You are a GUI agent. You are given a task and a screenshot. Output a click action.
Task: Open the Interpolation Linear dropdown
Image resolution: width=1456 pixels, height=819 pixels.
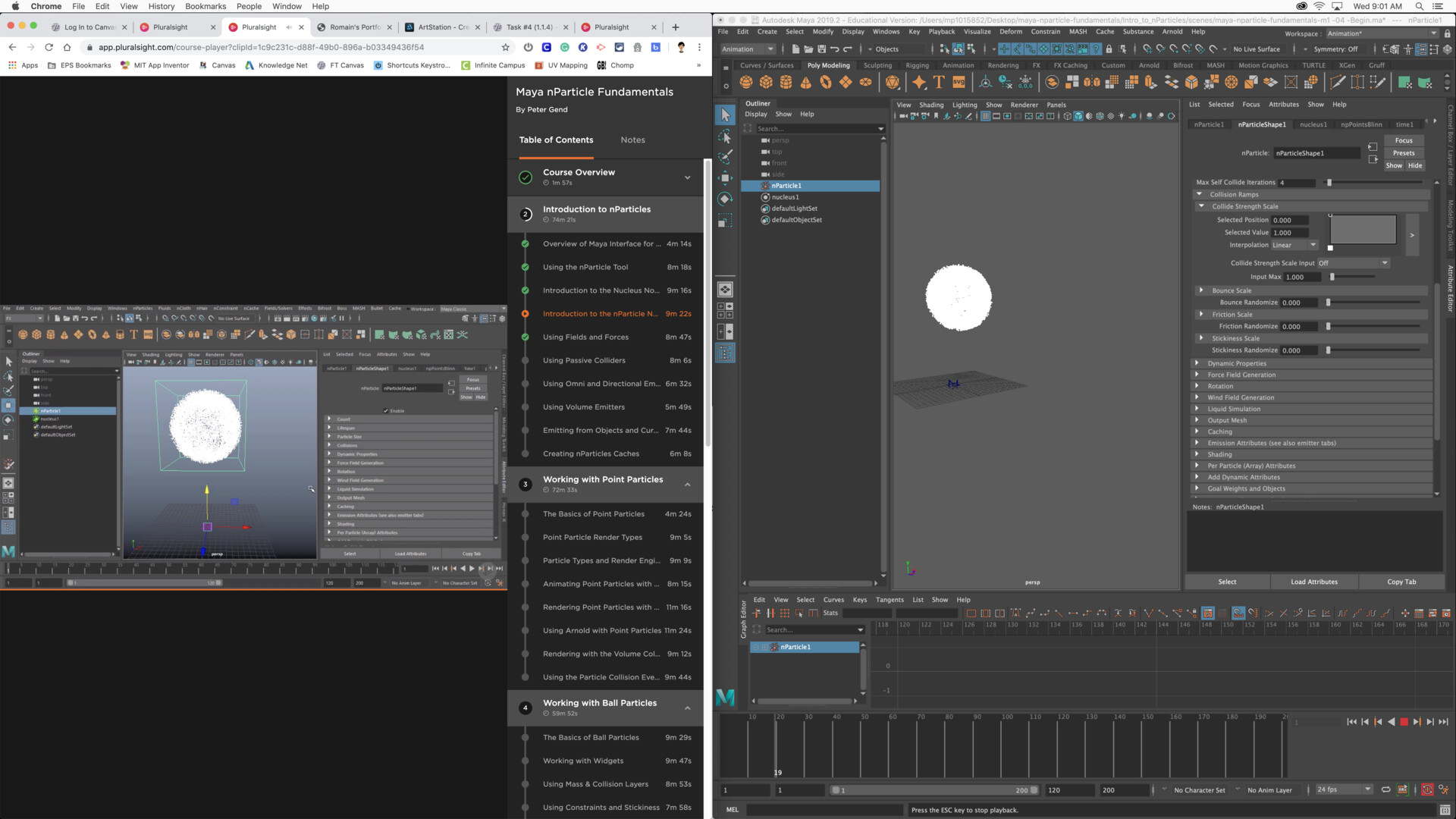click(x=1294, y=245)
